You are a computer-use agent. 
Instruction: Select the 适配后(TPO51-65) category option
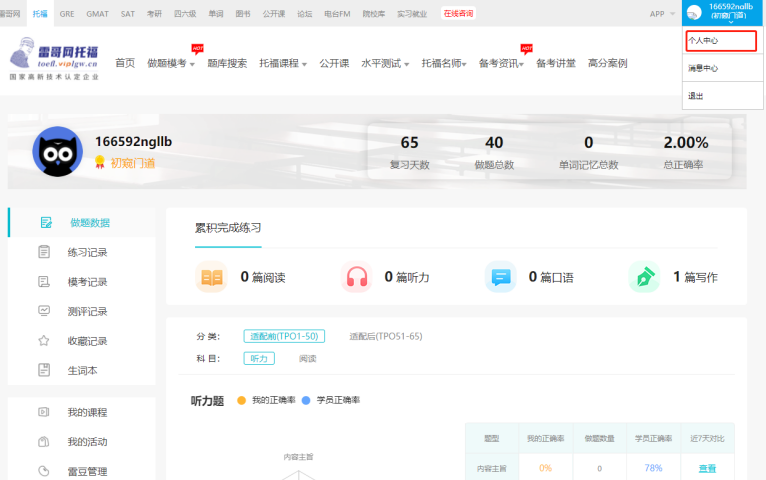click(x=386, y=336)
